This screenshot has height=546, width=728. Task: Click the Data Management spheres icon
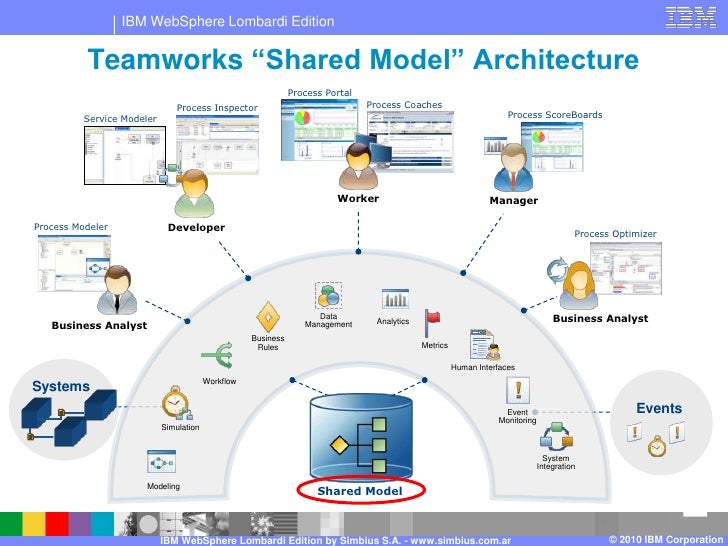click(329, 295)
